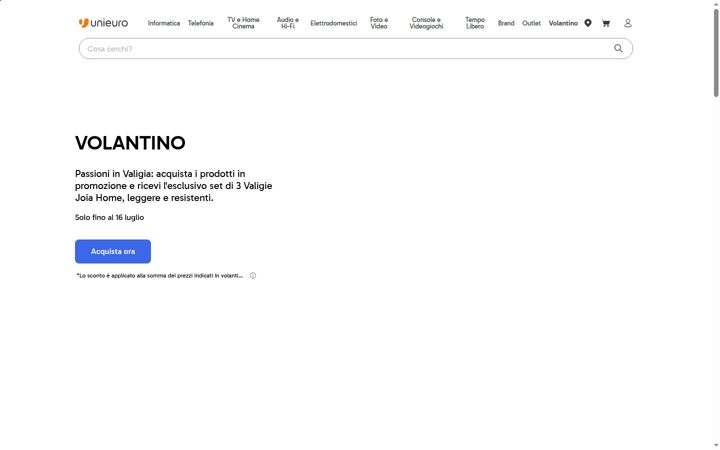Viewport: 720px width, 450px height.
Task: Open the store locator pin icon
Action: pyautogui.click(x=588, y=23)
